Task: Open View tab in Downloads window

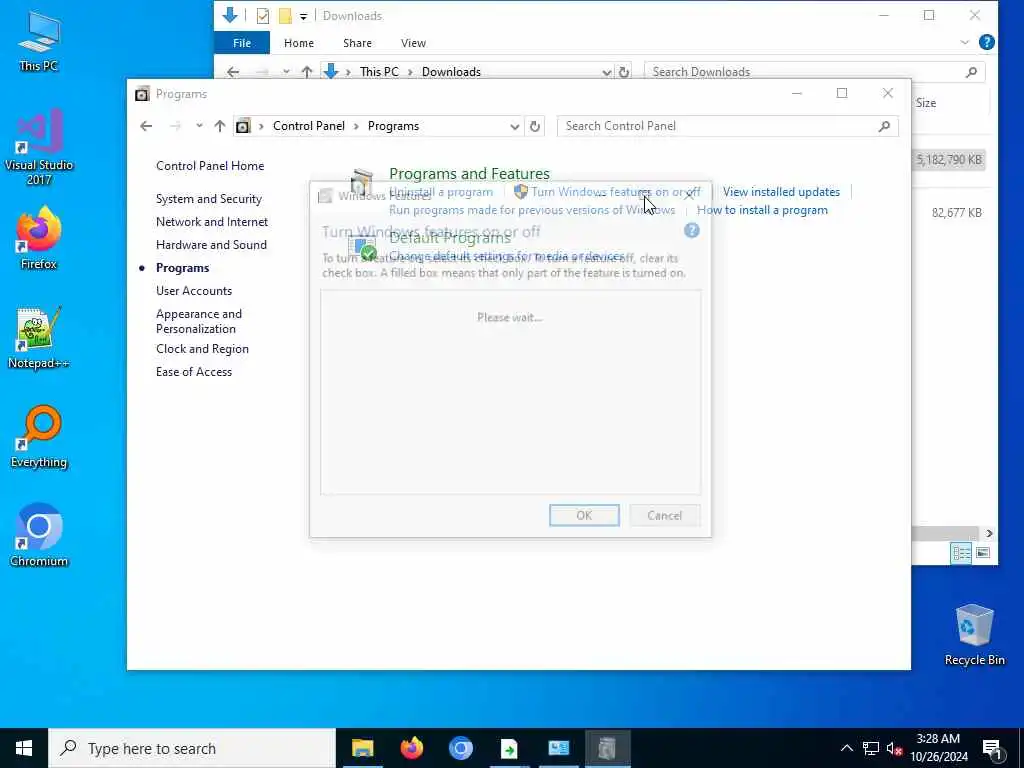Action: coord(413,43)
